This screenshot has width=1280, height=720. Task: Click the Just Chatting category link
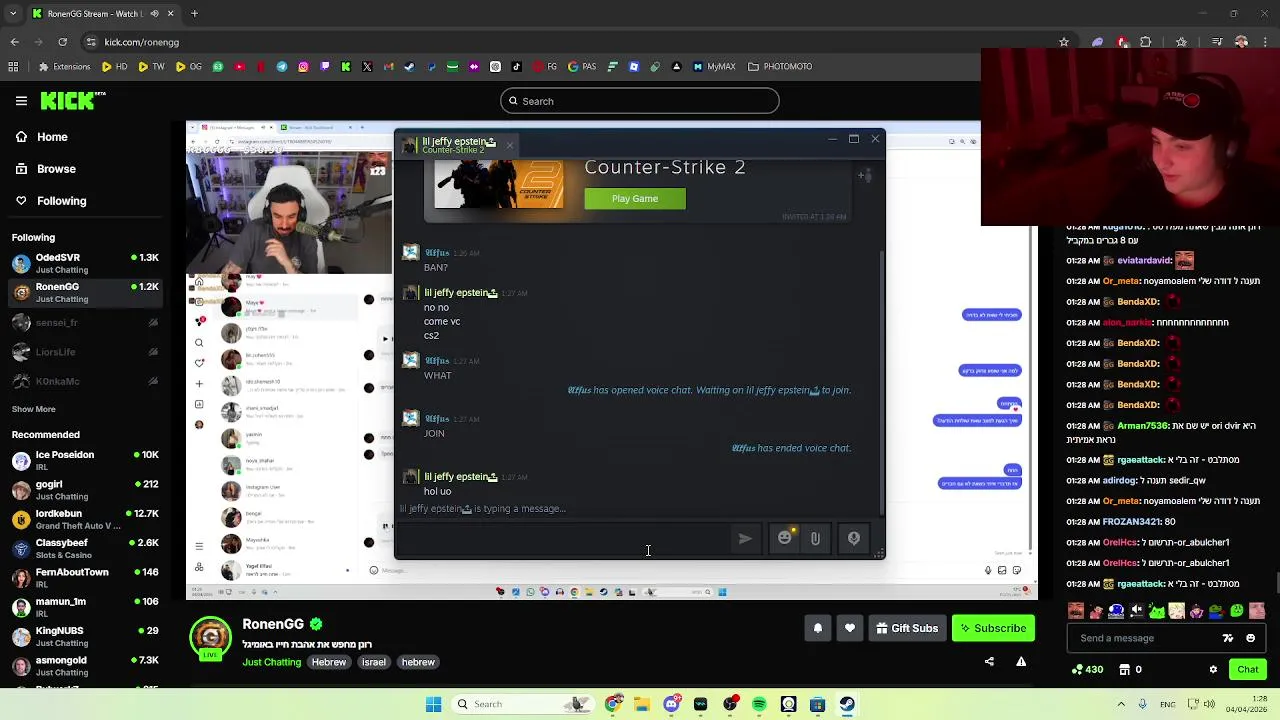tap(271, 662)
